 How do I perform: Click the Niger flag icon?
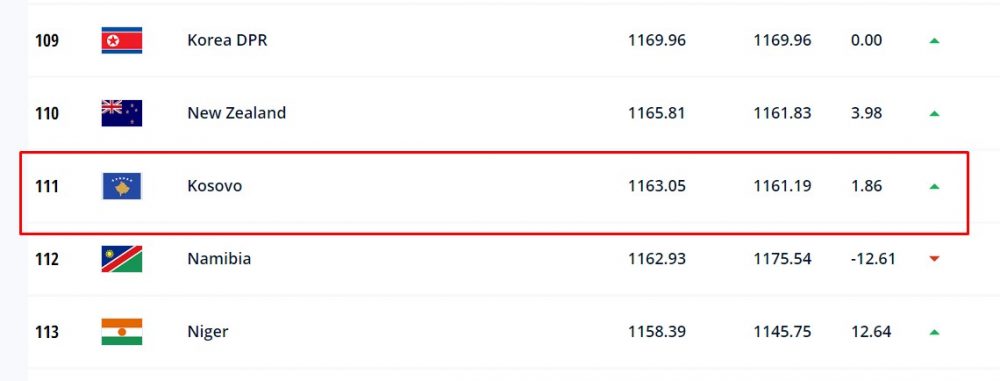(x=122, y=332)
